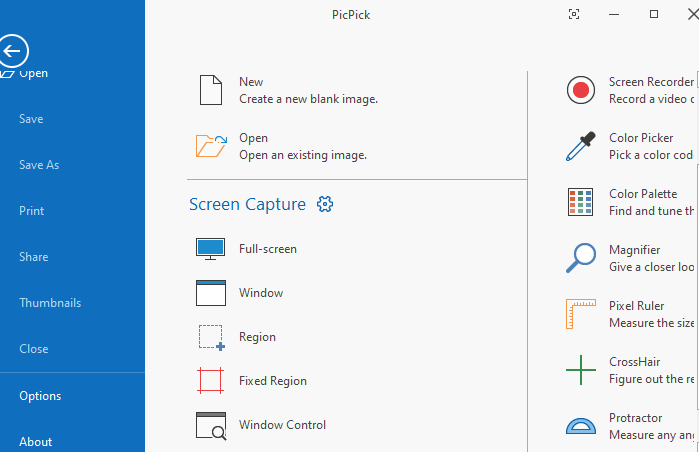Select Thumbnails in the sidebar

tap(50, 303)
